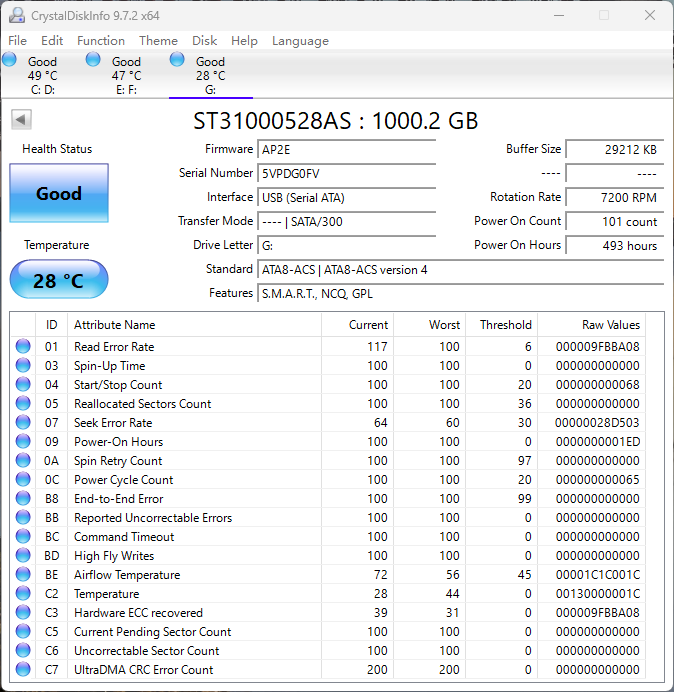Click the previous disk arrow button

pyautogui.click(x=21, y=120)
